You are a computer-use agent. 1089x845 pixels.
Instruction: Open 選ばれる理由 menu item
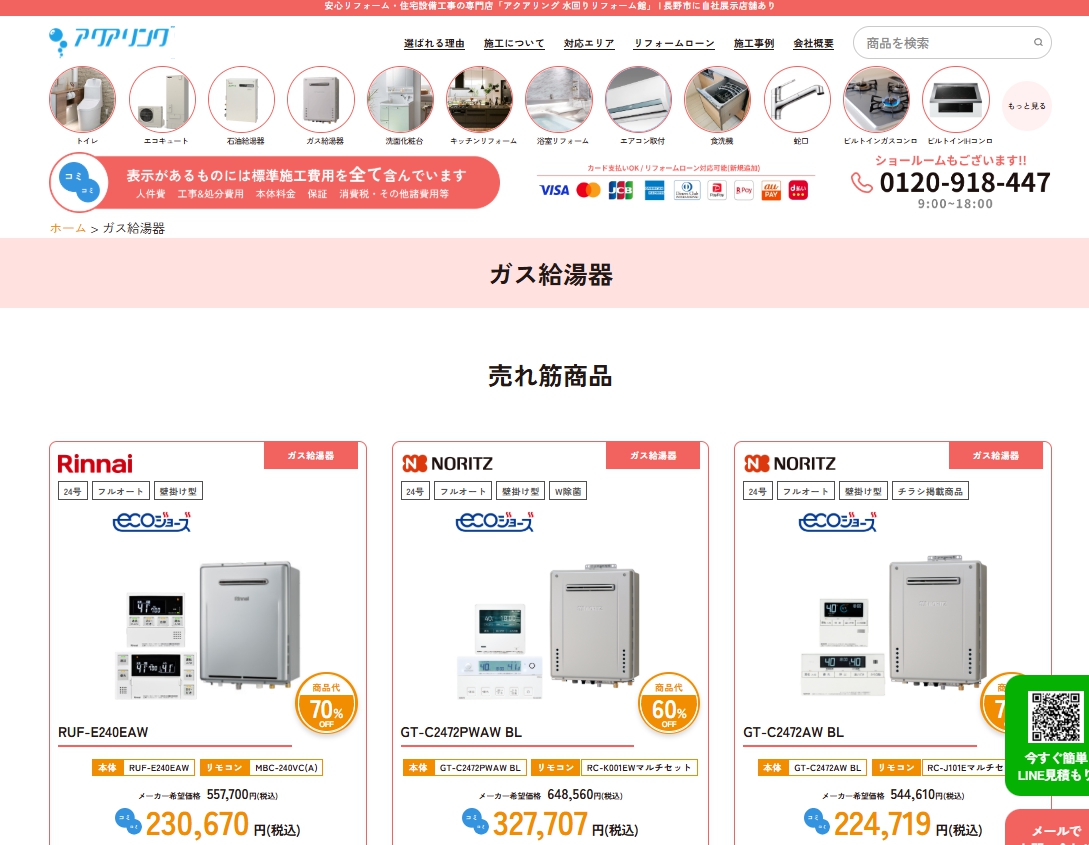434,43
